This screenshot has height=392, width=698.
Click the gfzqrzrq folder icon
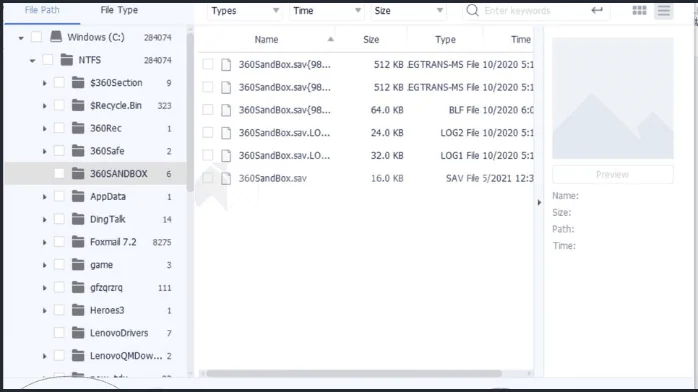point(78,287)
